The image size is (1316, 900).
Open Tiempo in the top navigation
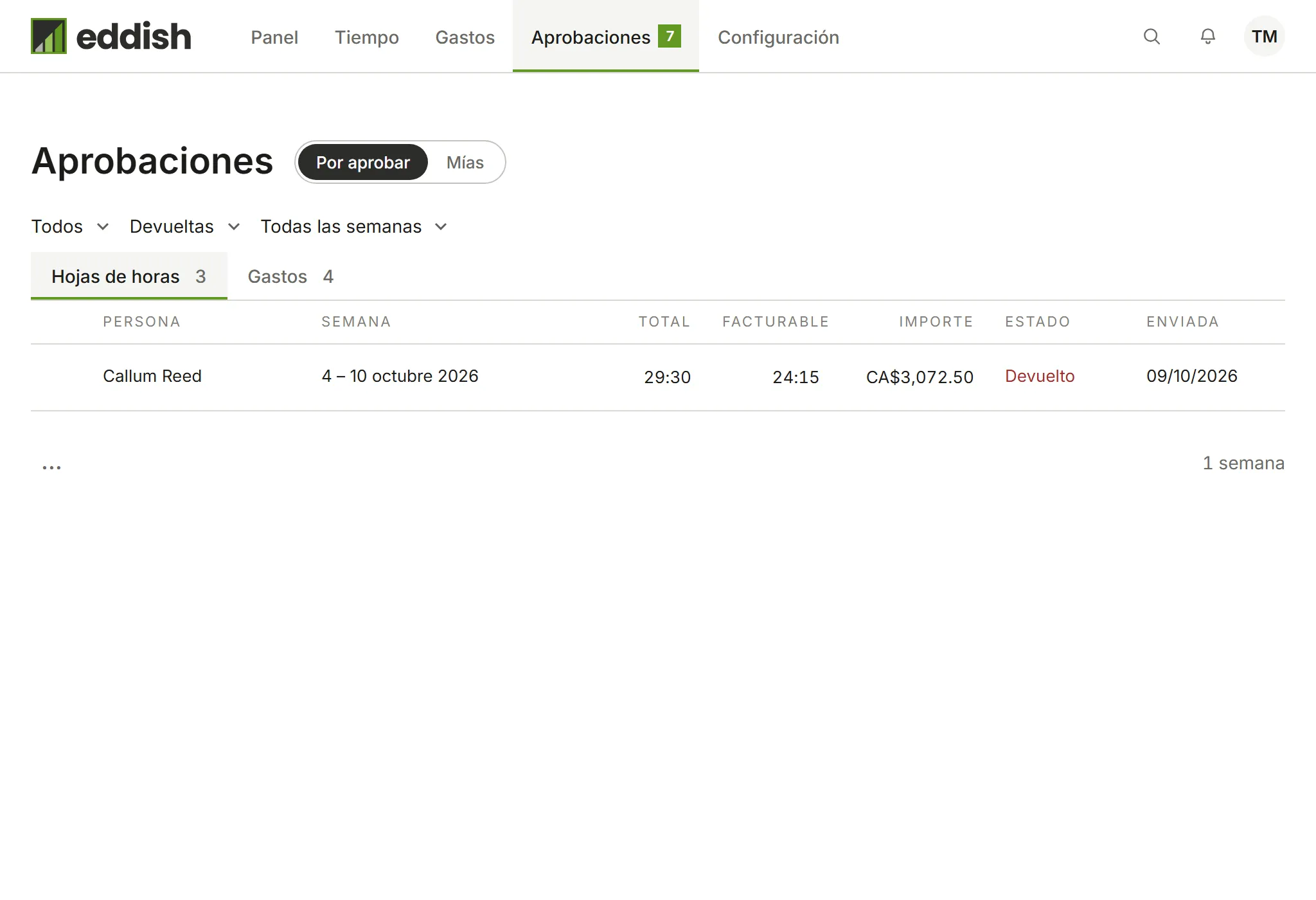[367, 37]
